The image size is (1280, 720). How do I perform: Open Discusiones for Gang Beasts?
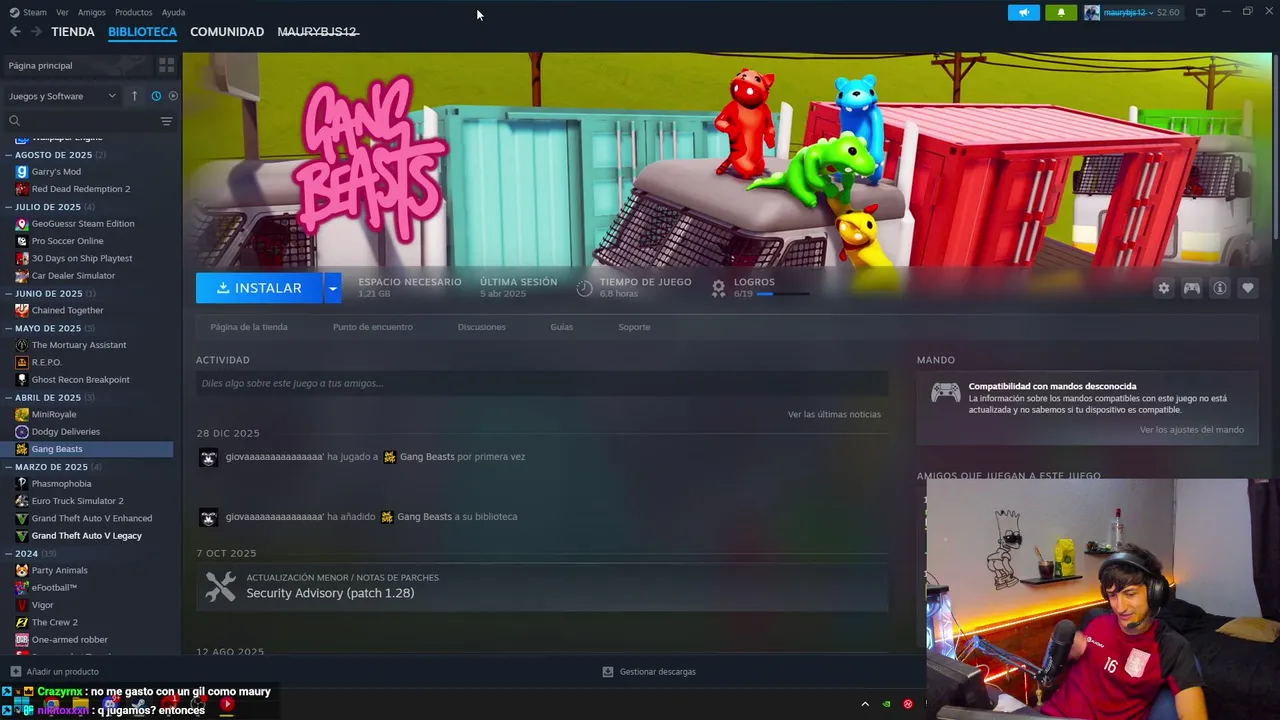(x=481, y=327)
